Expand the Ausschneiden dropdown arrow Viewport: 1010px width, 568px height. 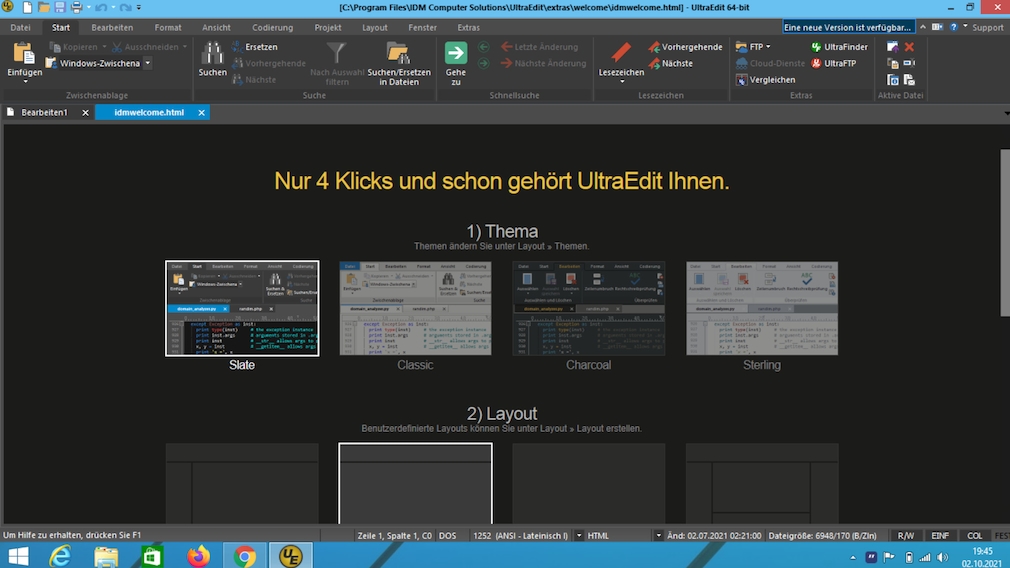(185, 47)
